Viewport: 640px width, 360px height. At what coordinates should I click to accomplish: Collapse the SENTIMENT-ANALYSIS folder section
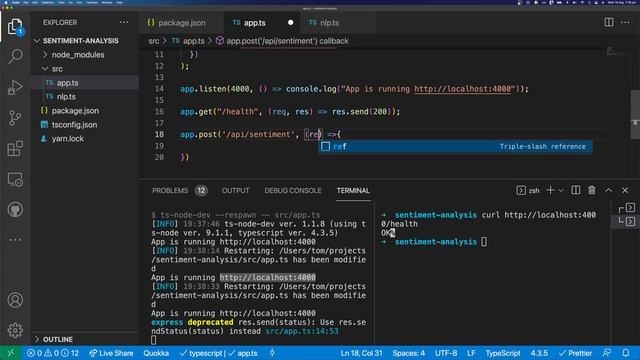(85, 41)
